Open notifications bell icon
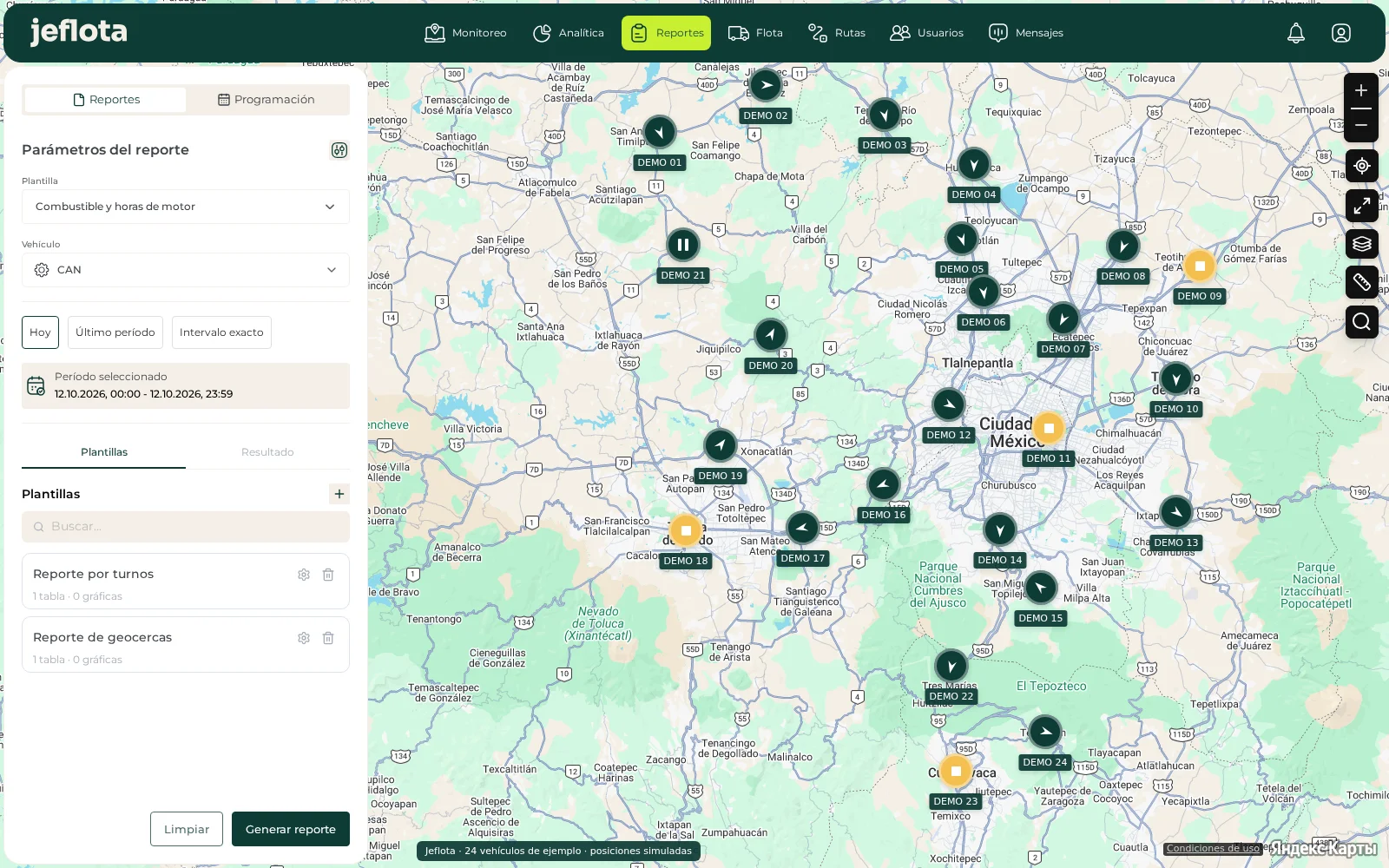 1296,33
